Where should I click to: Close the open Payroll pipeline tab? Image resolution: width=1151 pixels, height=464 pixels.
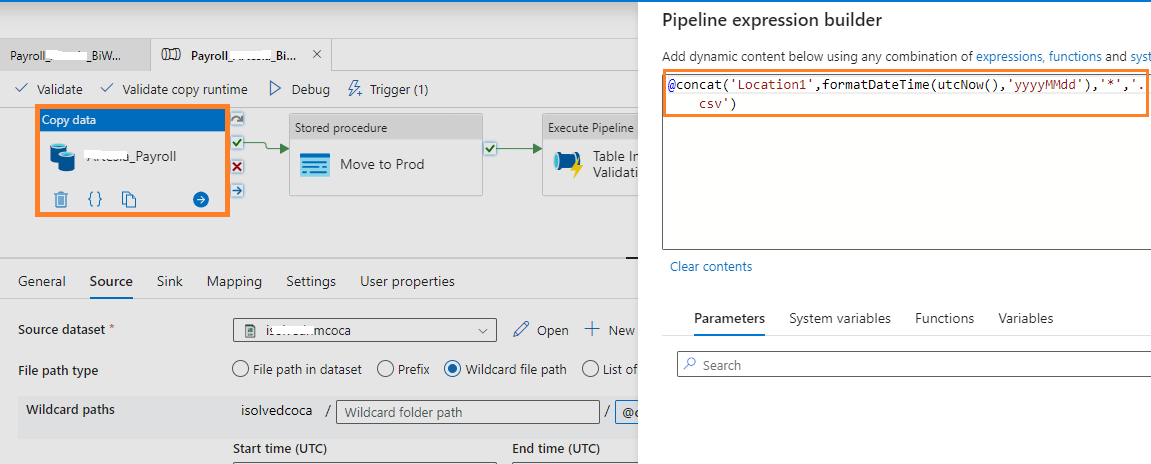317,56
